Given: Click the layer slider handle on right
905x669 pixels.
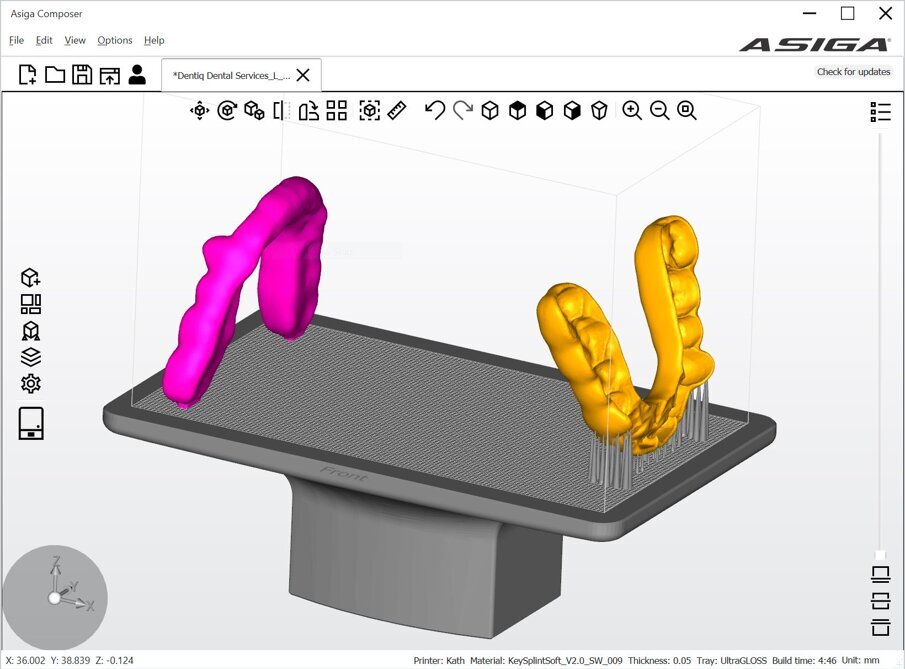Looking at the screenshot, I should pyautogui.click(x=880, y=555).
